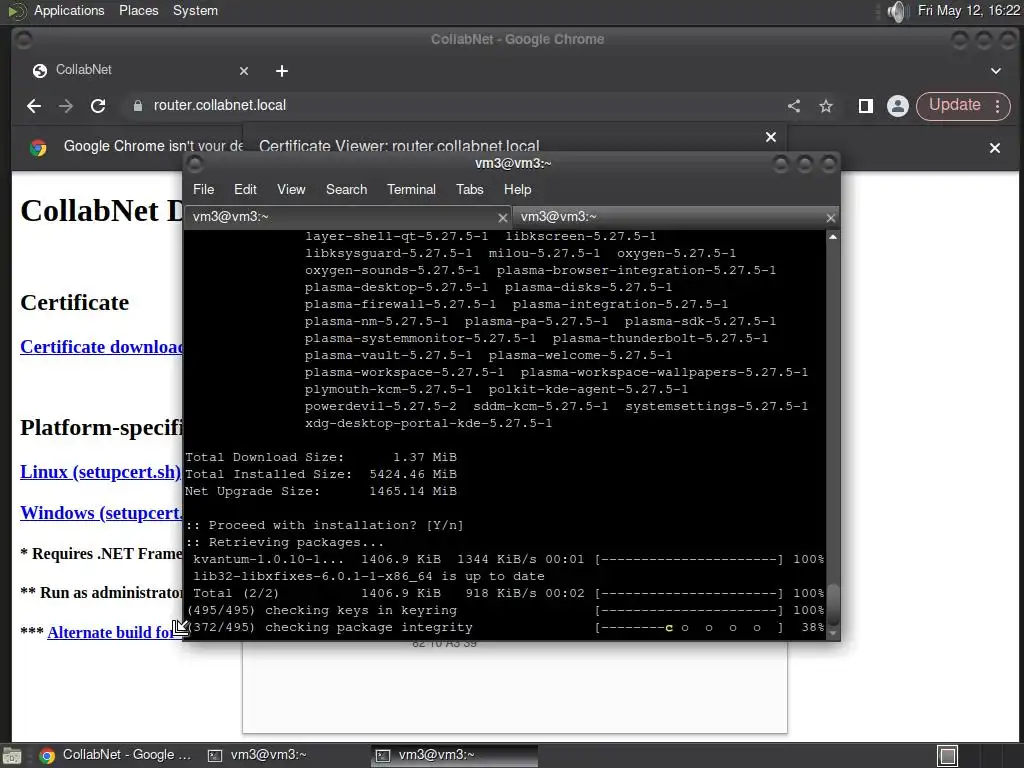Close the Certificate Viewer dialog
This screenshot has width=1024, height=768.
771,136
